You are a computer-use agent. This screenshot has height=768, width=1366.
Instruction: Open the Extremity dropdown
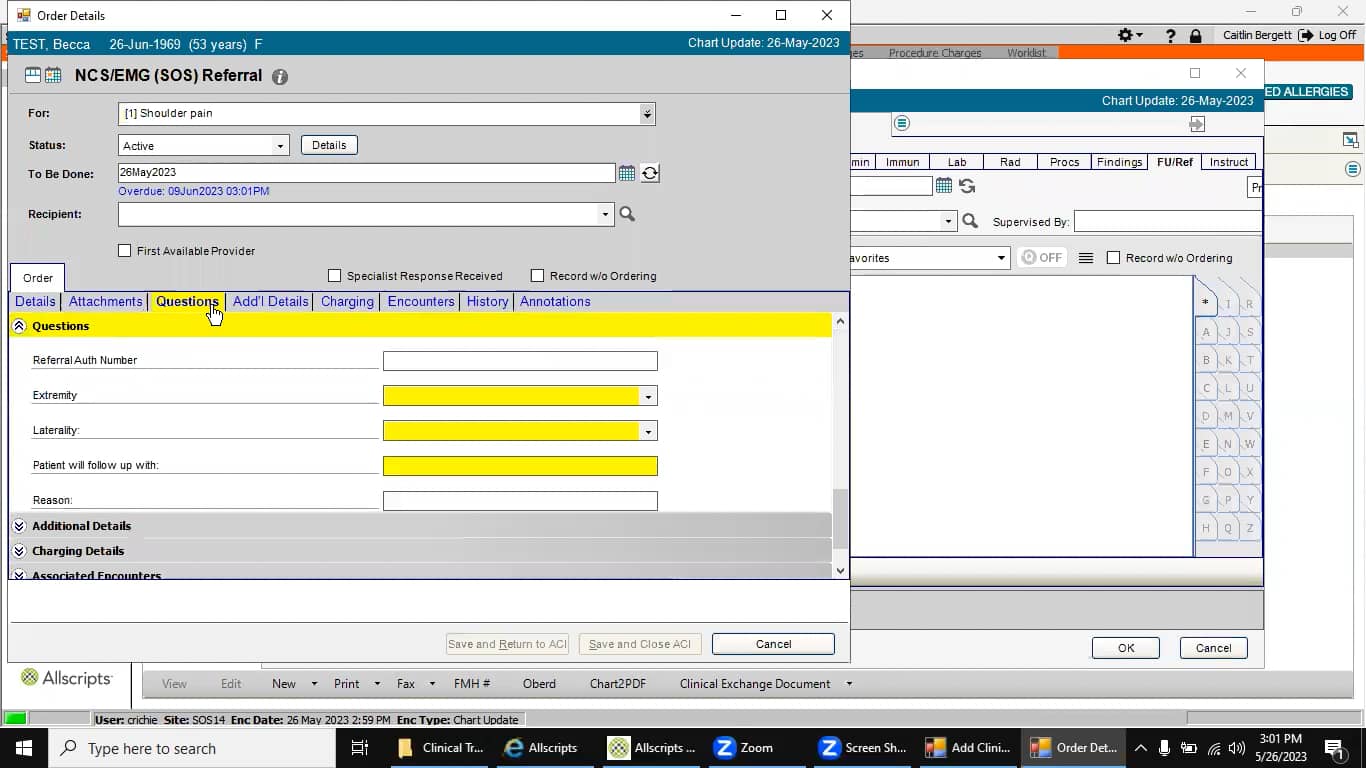click(x=648, y=396)
